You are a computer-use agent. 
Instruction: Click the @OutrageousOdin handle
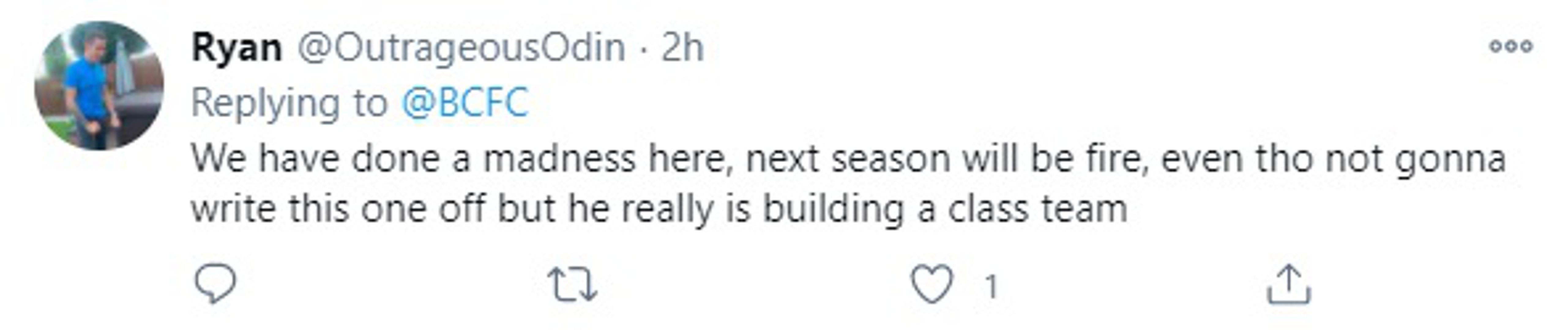pyautogui.click(x=461, y=47)
